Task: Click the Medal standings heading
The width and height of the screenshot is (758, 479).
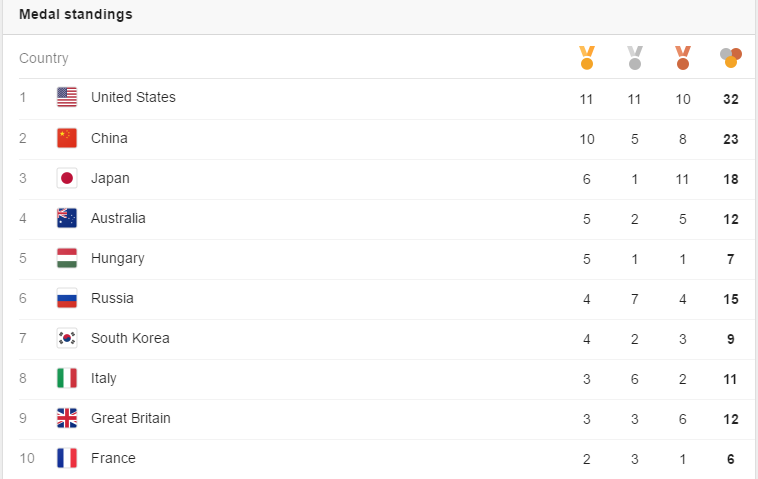Action: coord(76,15)
